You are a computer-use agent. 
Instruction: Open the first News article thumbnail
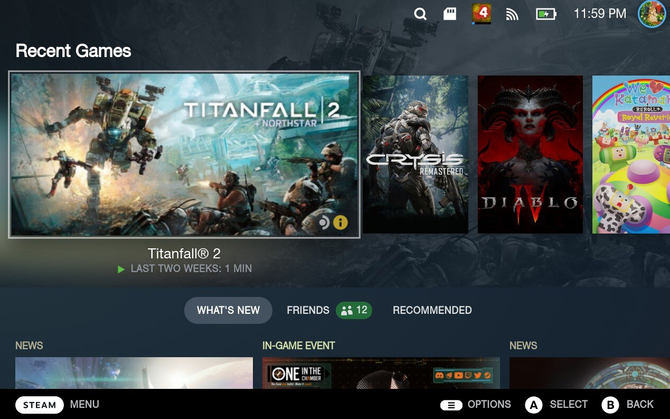(x=134, y=373)
